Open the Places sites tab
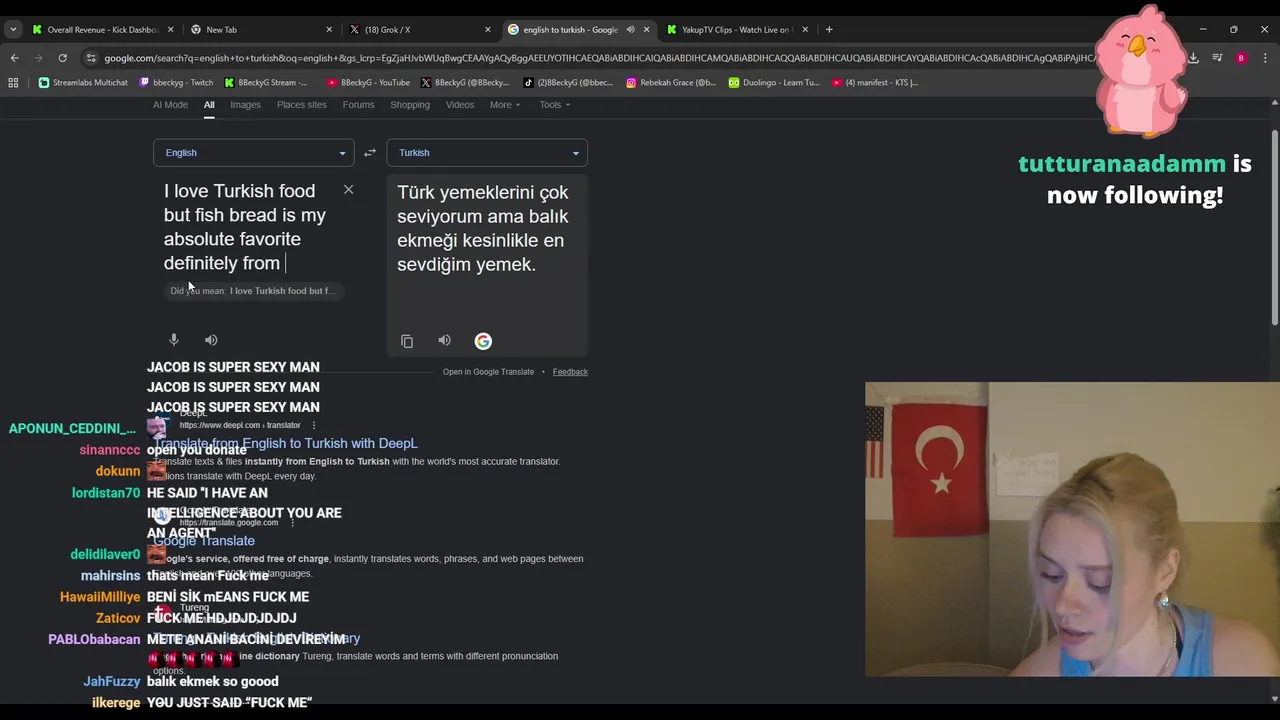Image resolution: width=1280 pixels, height=720 pixels. 302,104
